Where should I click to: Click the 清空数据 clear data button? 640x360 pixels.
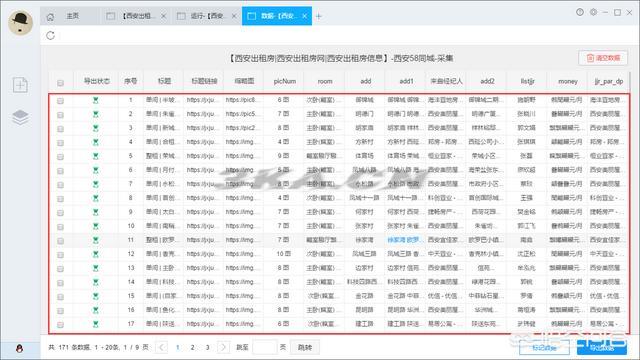tap(603, 58)
